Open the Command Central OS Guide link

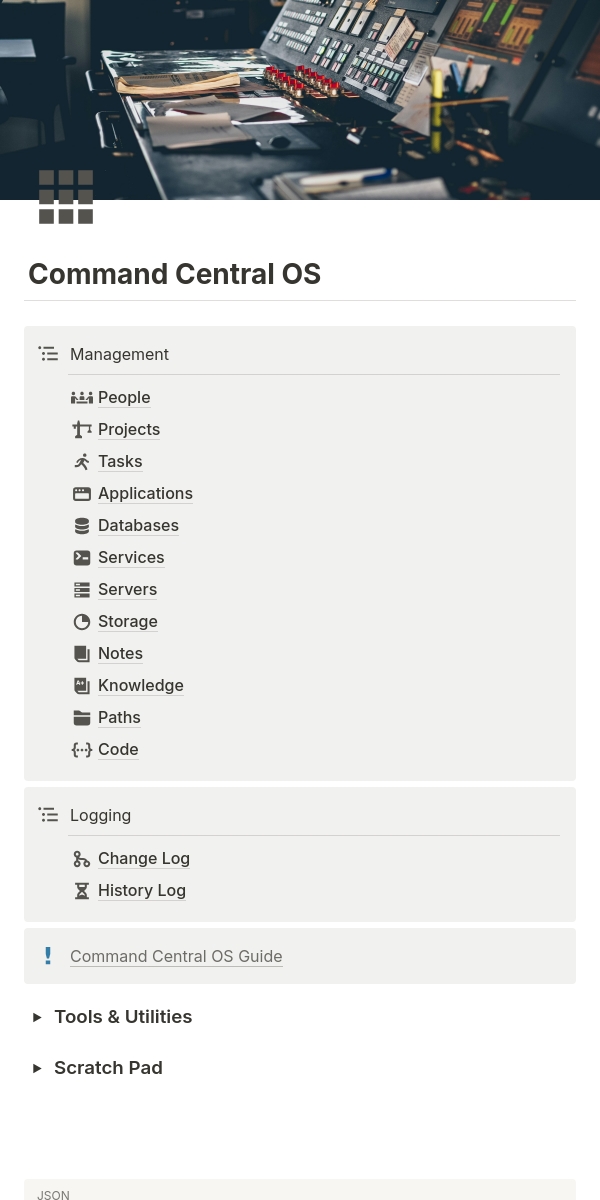(176, 957)
